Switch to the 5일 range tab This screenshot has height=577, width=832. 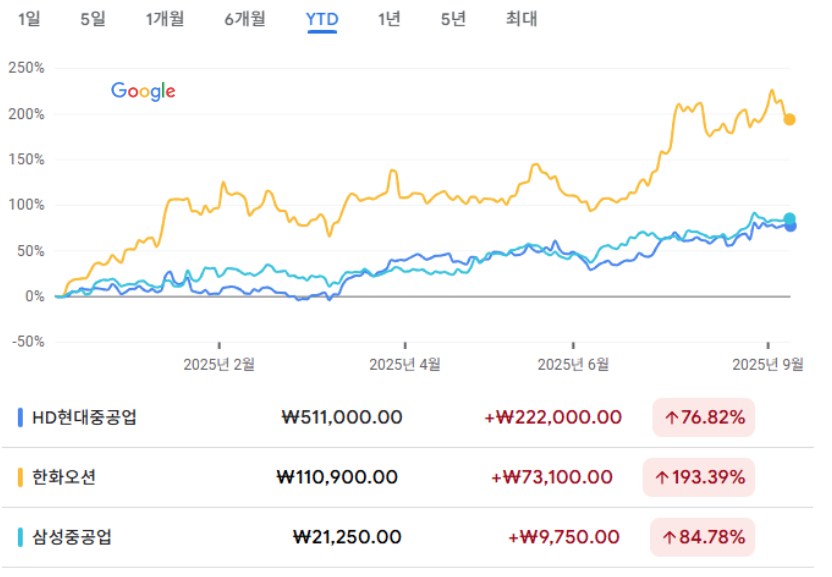tap(93, 19)
